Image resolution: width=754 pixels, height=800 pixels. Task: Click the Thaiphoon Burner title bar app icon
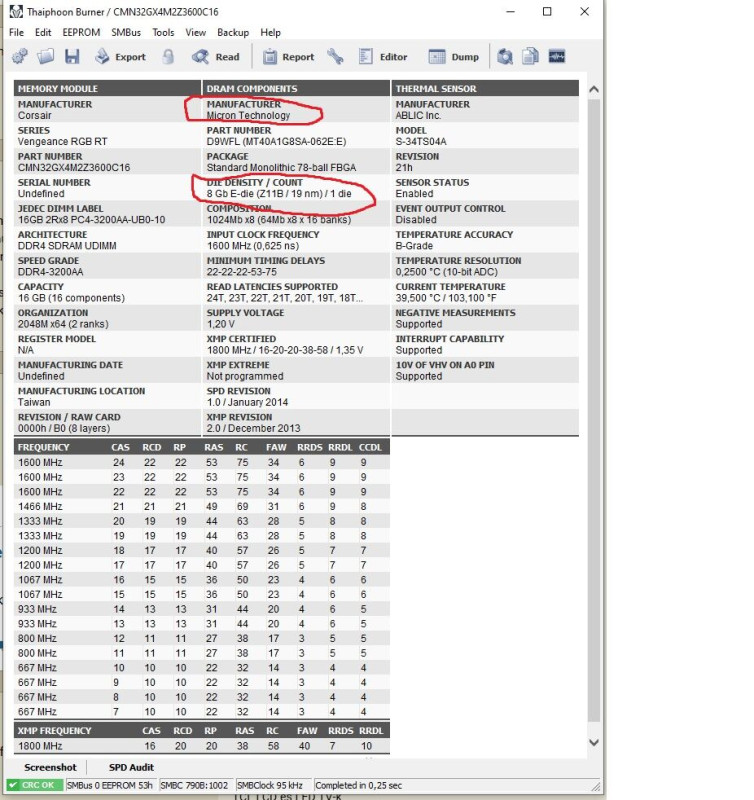(16, 11)
